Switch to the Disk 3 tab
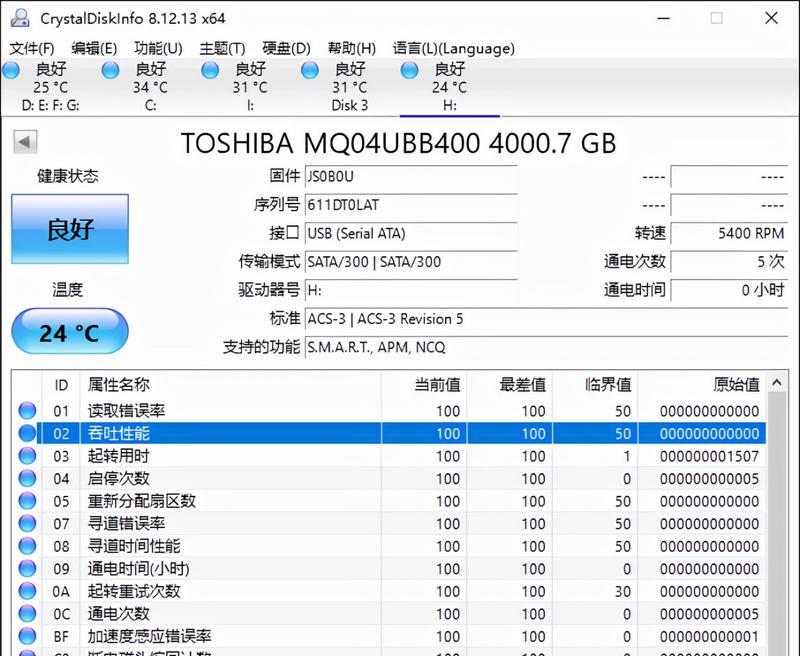This screenshot has width=800, height=656. coord(349,87)
